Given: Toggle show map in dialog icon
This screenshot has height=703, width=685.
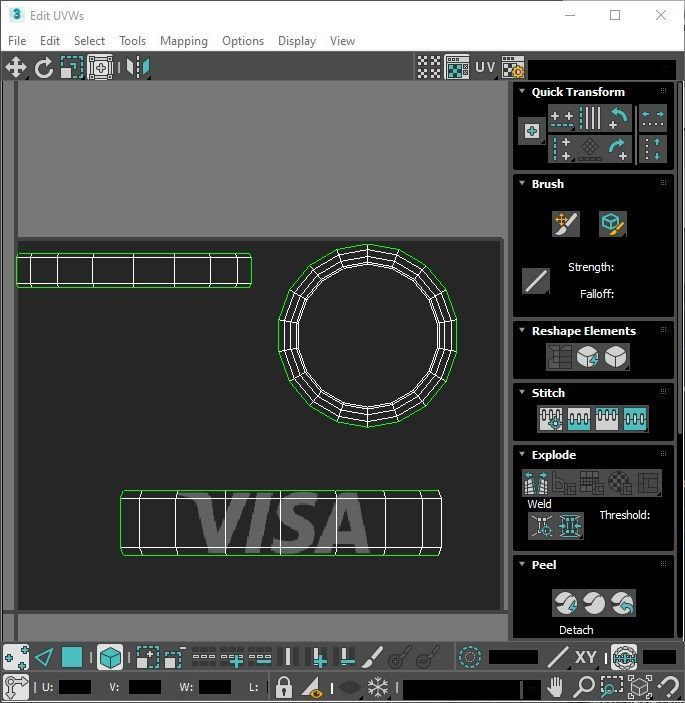Looking at the screenshot, I should (457, 68).
